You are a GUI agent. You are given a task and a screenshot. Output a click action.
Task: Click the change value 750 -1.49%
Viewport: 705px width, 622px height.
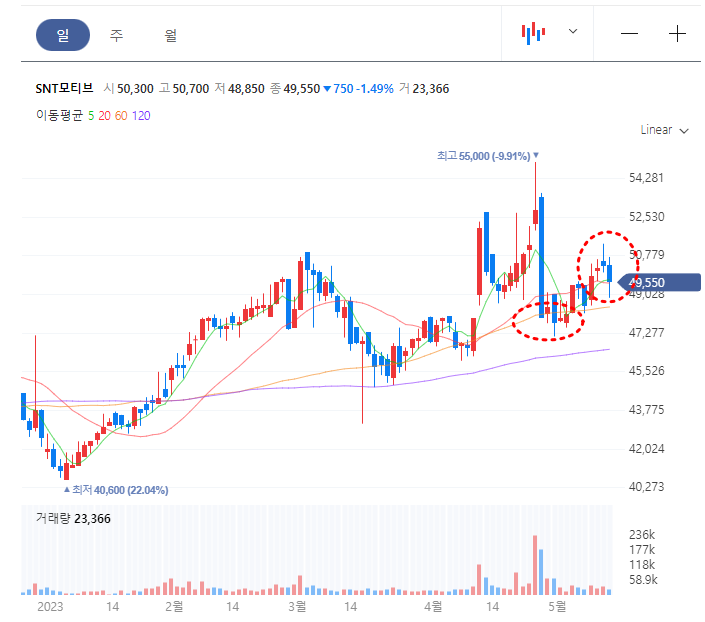click(359, 89)
